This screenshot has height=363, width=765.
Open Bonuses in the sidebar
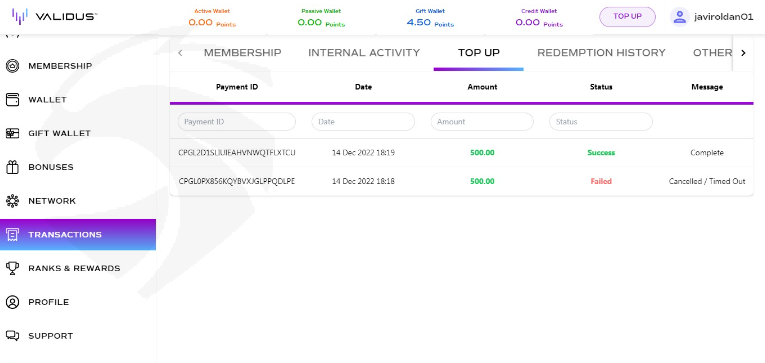pyautogui.click(x=51, y=167)
